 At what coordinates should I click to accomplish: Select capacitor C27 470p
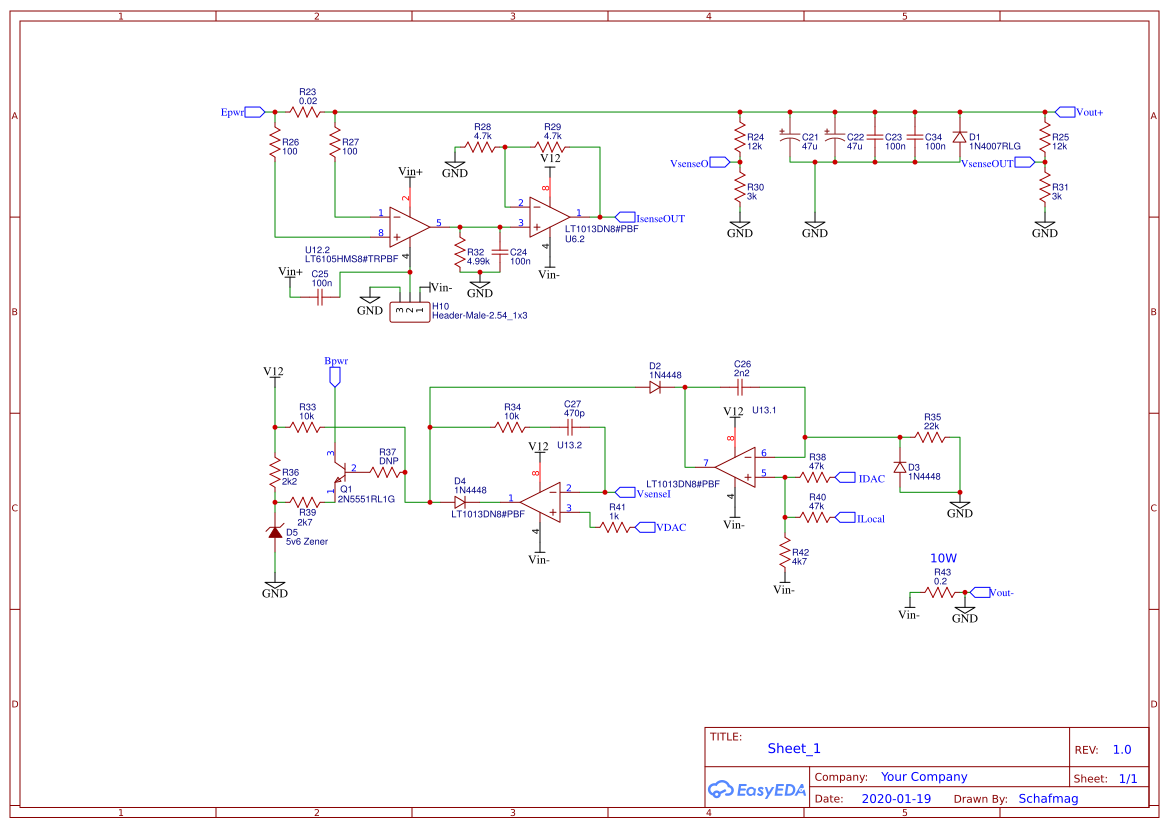coord(570,427)
